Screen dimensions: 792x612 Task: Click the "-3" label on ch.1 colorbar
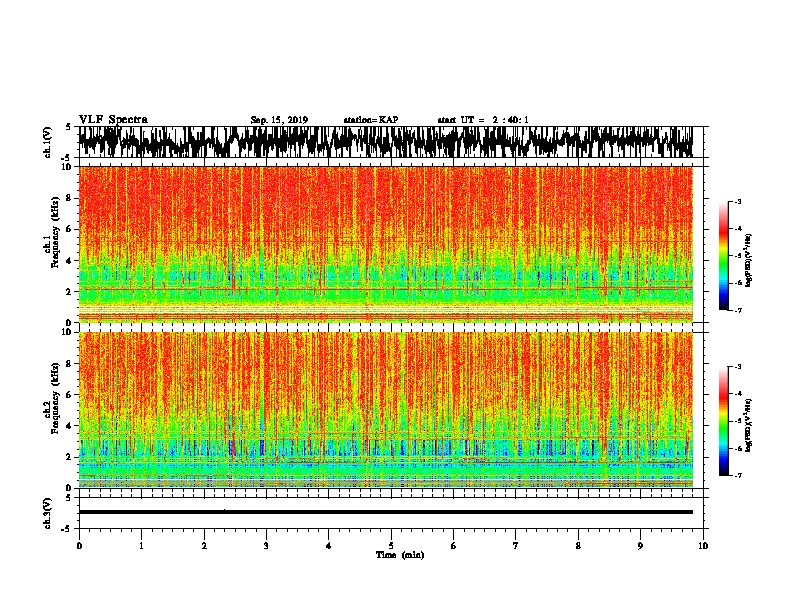pyautogui.click(x=738, y=201)
